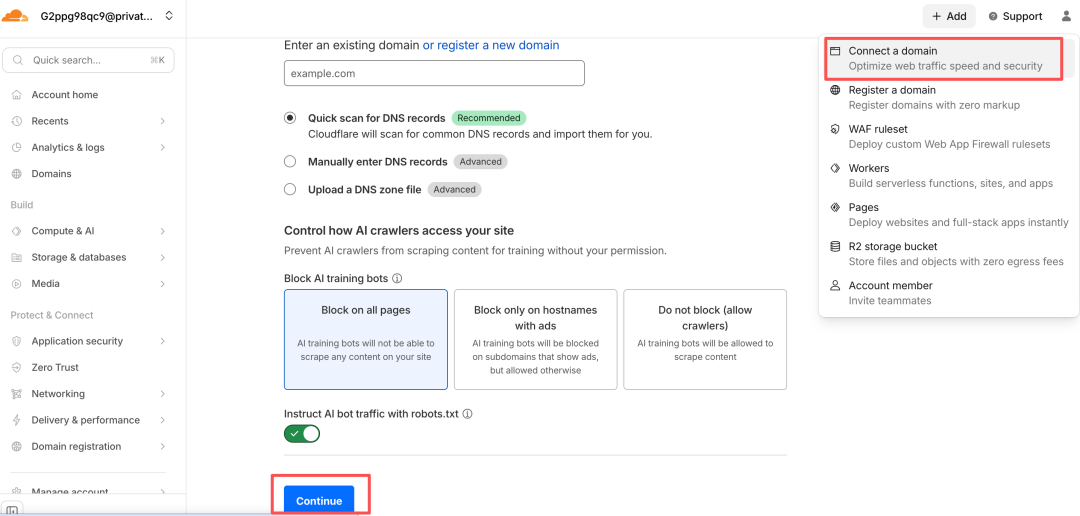1080x516 pixels.
Task: Click the Register a domain globe icon
Action: click(x=835, y=90)
